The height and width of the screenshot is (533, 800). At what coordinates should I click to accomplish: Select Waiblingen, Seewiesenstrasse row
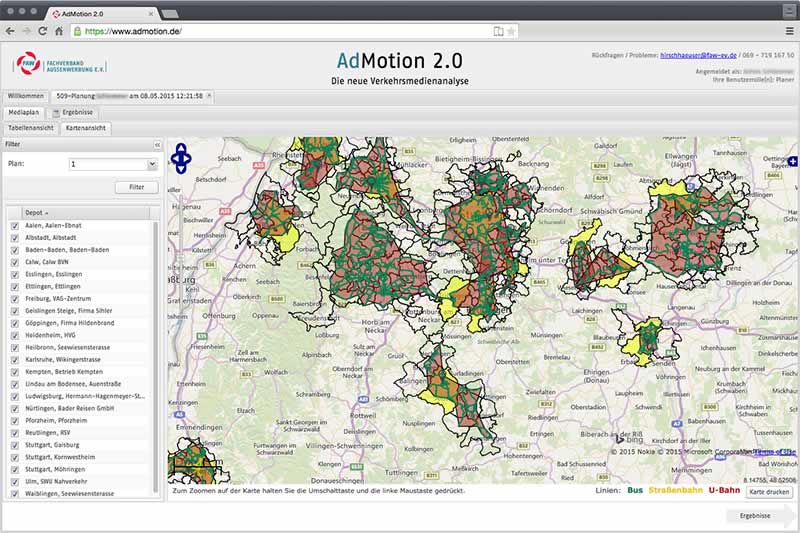80,493
